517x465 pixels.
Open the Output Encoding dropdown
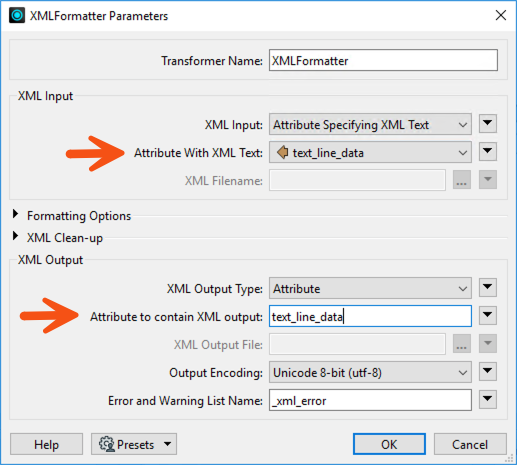[x=370, y=372]
